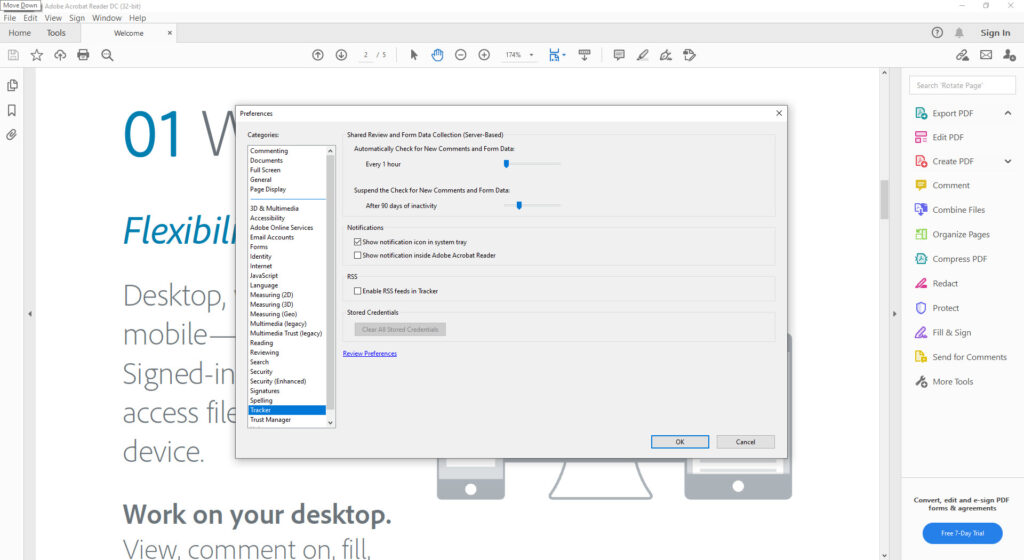The height and width of the screenshot is (560, 1024).
Task: Close the Welcome document tab
Action: (170, 33)
